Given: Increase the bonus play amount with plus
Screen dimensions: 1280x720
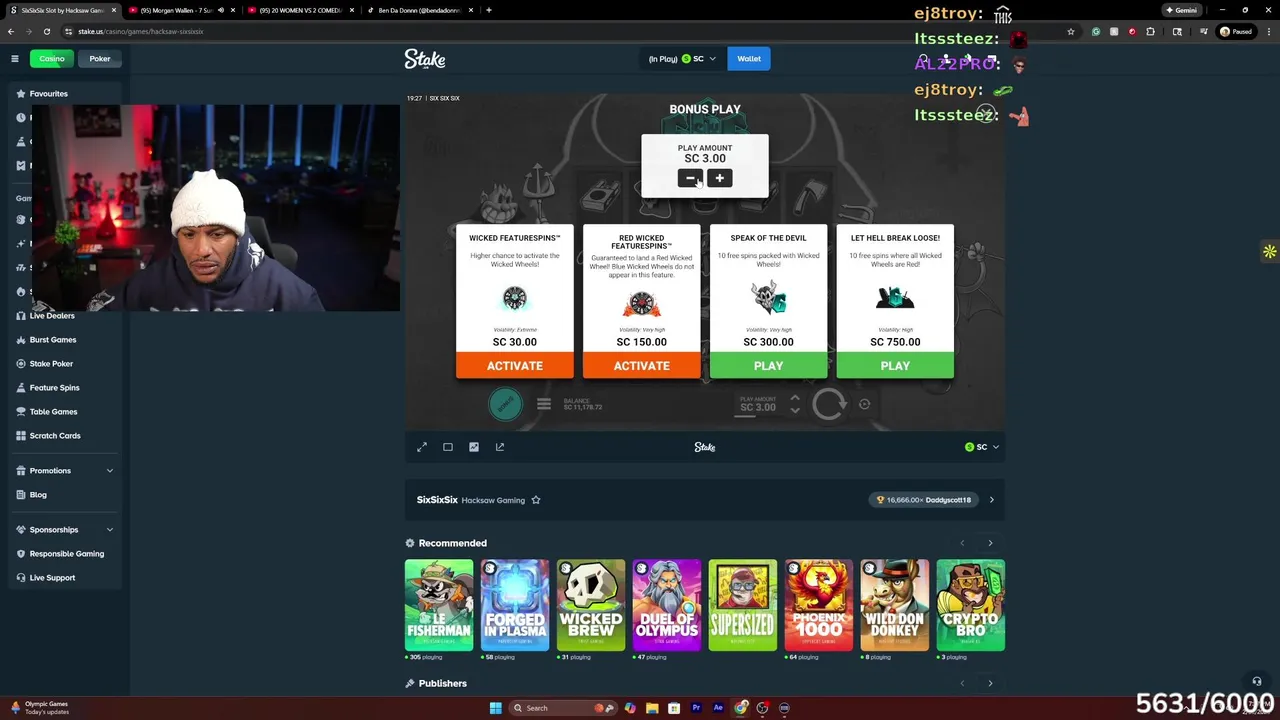Looking at the screenshot, I should click(720, 178).
